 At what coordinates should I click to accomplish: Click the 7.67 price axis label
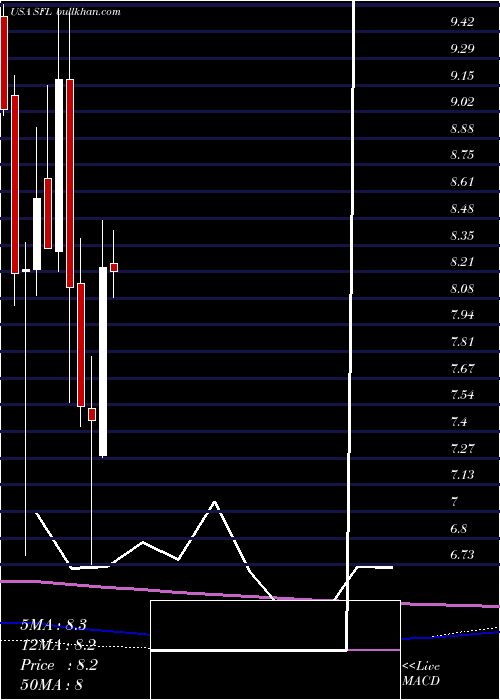[462, 369]
